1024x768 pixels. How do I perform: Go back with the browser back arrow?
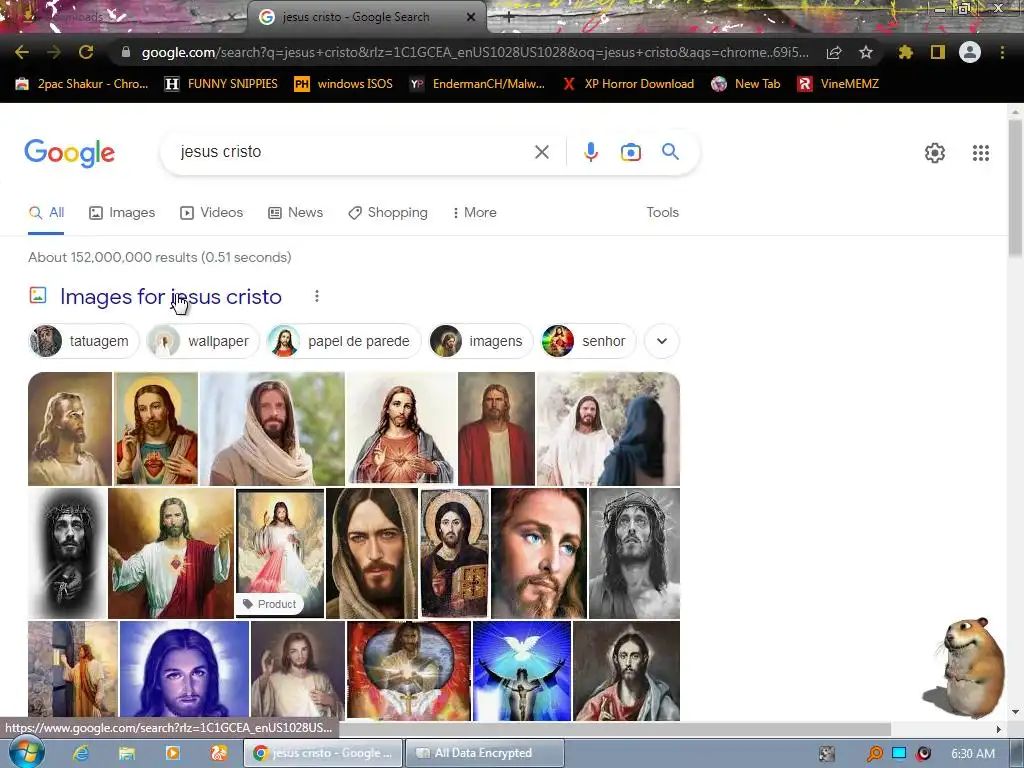tap(22, 52)
